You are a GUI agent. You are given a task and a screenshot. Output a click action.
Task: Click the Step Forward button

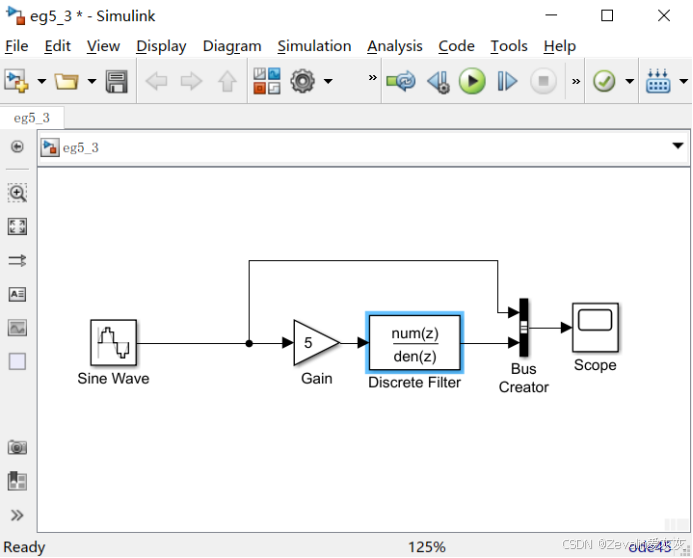(x=507, y=81)
